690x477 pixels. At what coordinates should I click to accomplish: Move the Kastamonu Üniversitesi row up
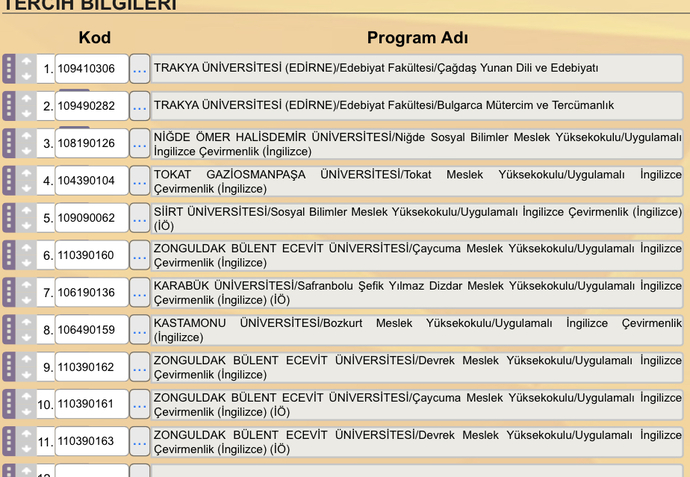click(26, 323)
